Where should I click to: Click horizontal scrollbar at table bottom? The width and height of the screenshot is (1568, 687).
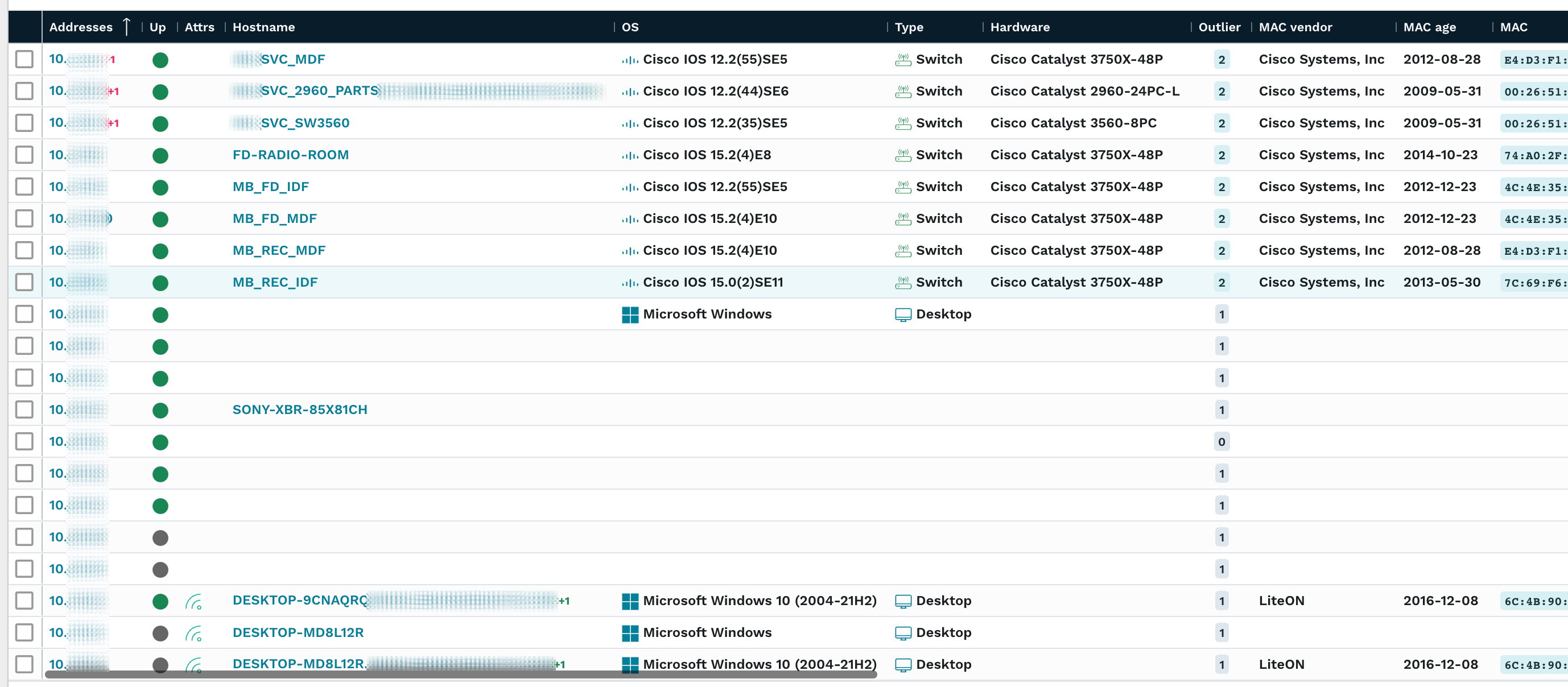tap(461, 674)
